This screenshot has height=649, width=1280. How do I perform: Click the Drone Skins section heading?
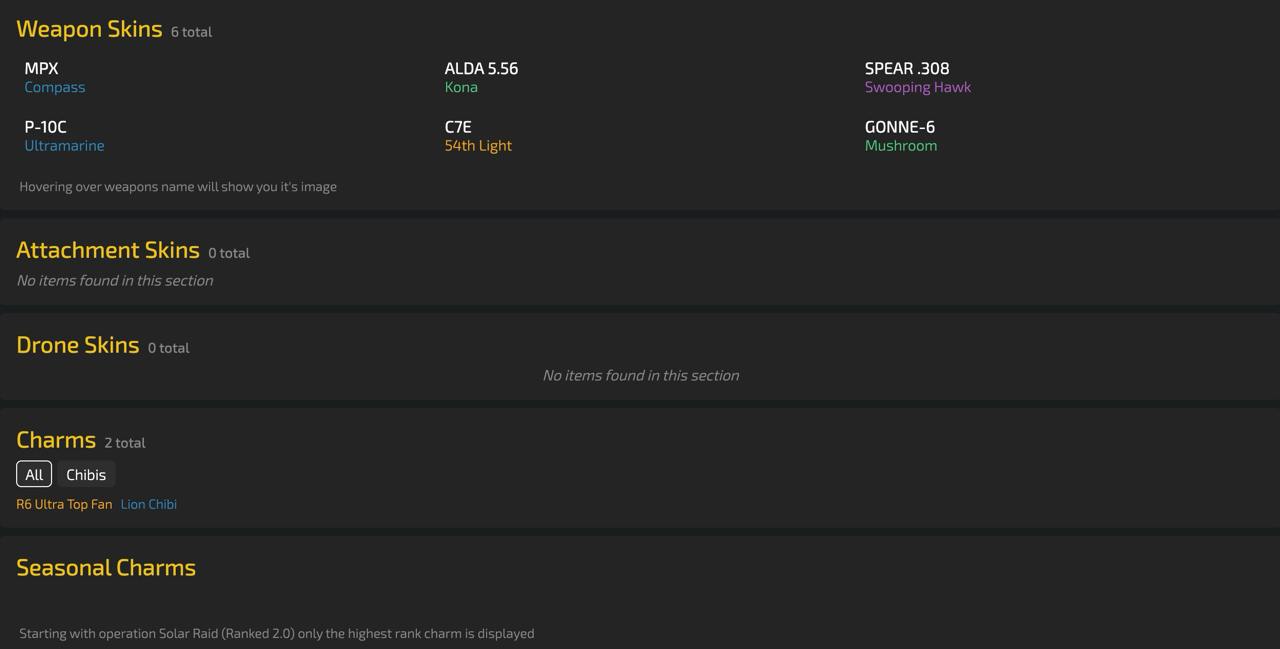(x=78, y=345)
